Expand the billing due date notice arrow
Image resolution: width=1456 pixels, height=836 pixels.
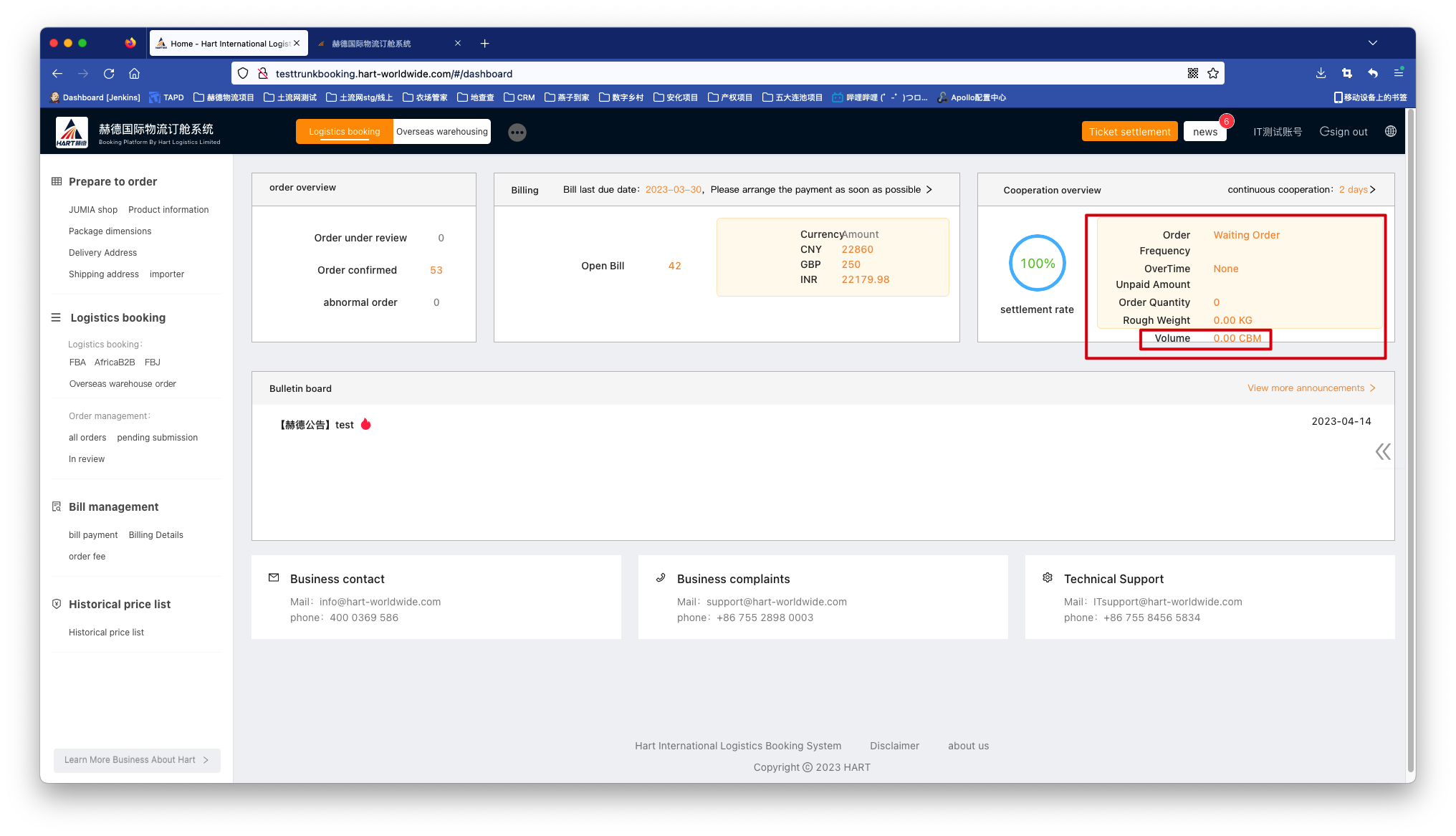[x=929, y=190]
